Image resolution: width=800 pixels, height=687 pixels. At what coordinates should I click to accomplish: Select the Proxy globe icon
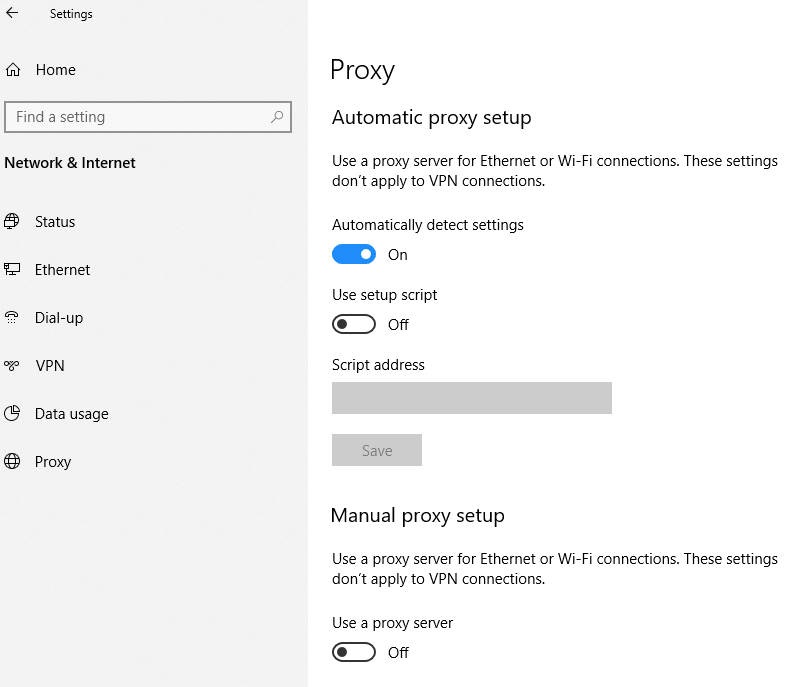(x=12, y=461)
